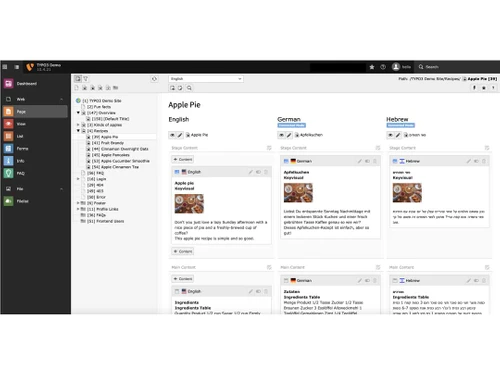Delete the Hebrew stage content element

click(484, 161)
